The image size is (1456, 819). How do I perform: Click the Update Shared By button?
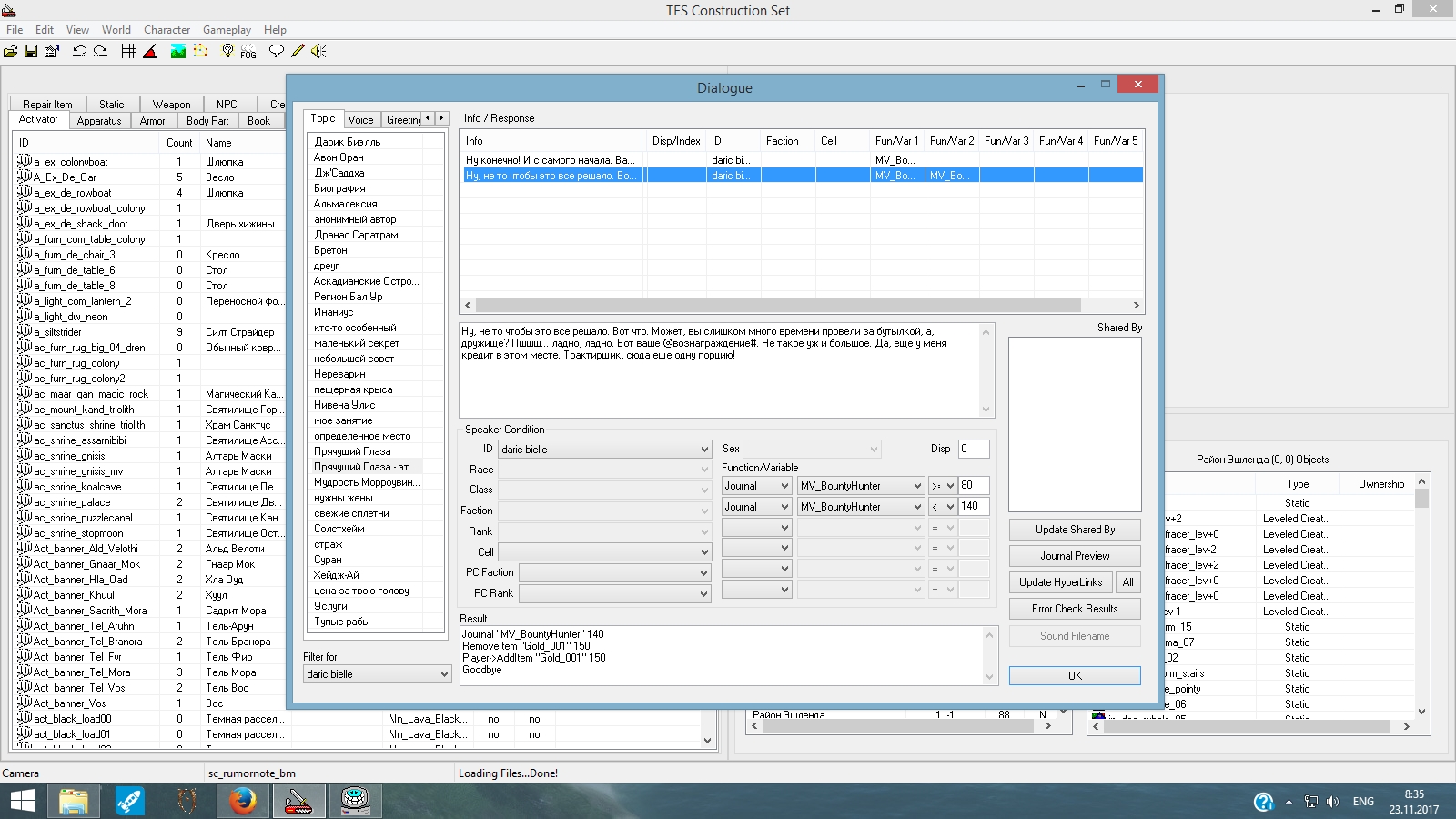1075,530
